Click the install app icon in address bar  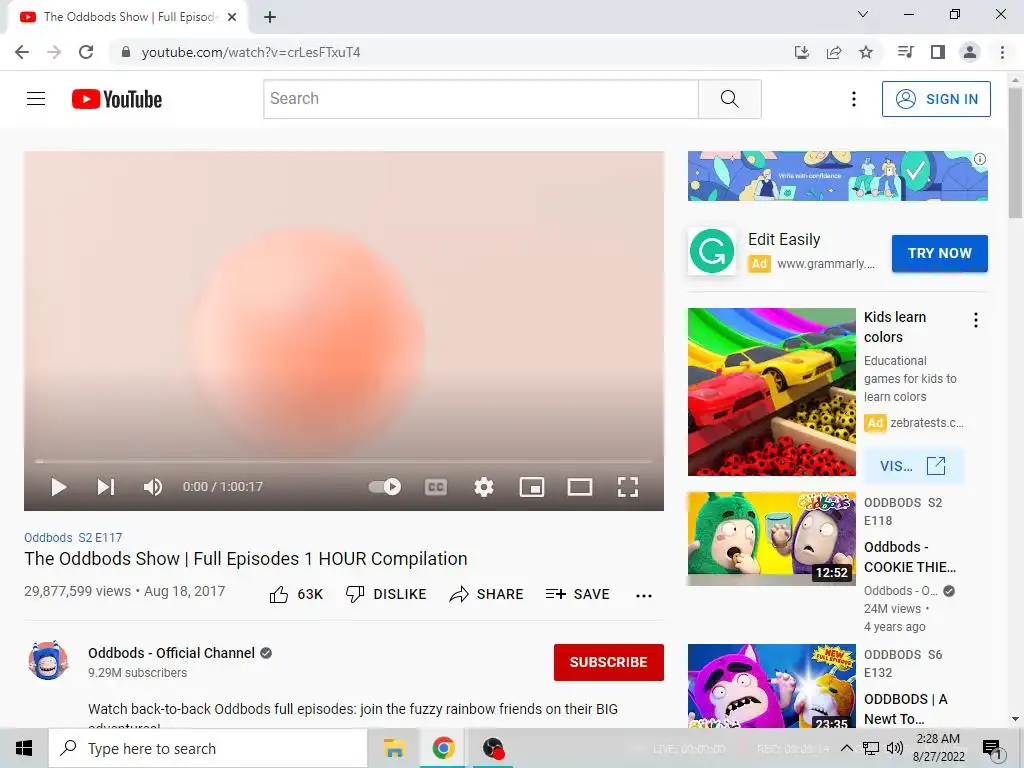tap(802, 52)
